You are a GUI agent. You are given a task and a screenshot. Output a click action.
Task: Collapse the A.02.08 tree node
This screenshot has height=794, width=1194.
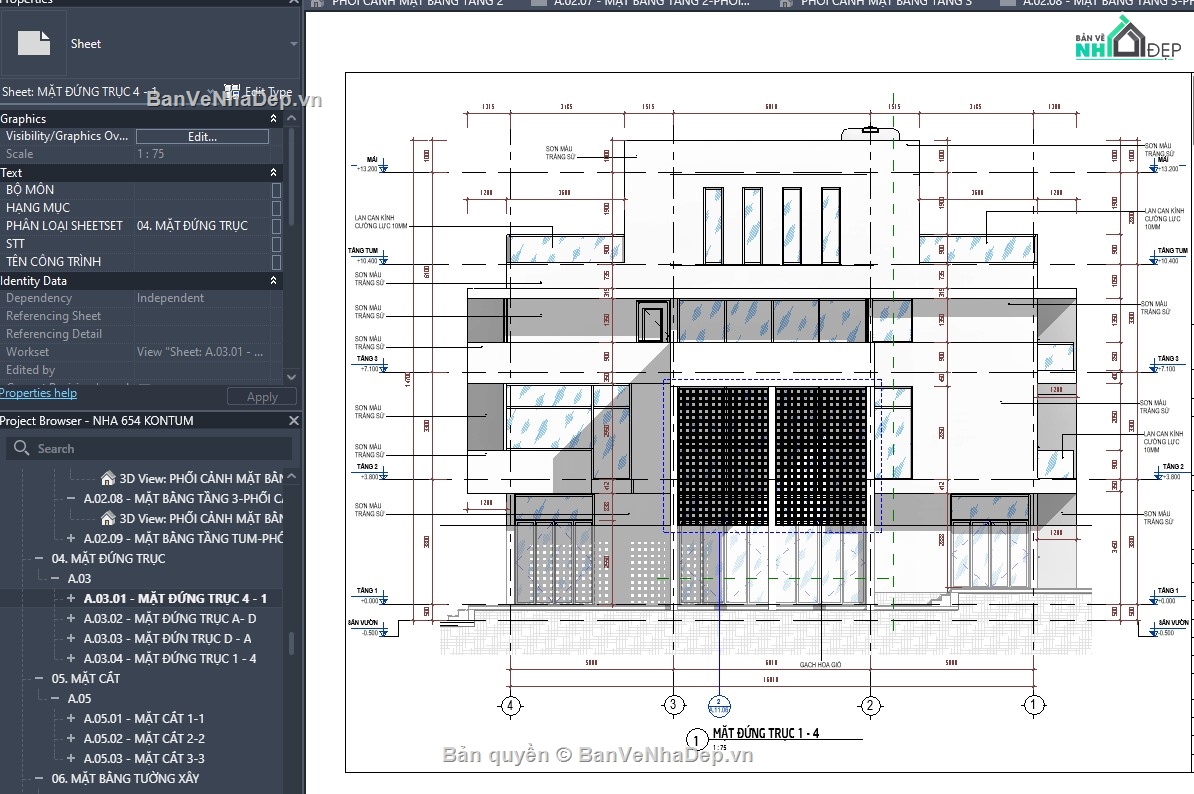pyautogui.click(x=71, y=499)
